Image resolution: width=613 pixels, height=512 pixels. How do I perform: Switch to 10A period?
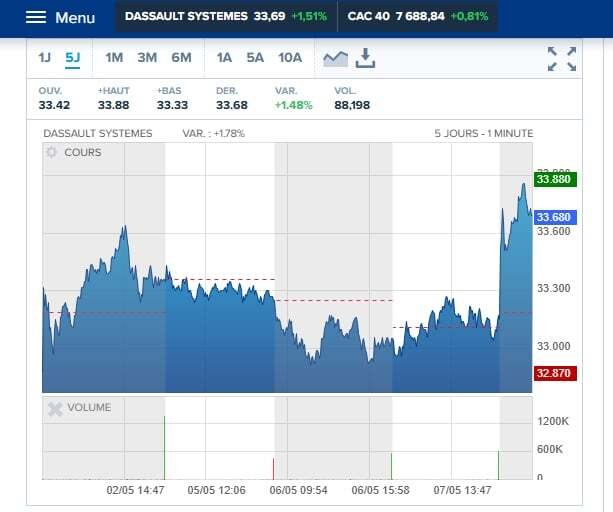click(290, 58)
